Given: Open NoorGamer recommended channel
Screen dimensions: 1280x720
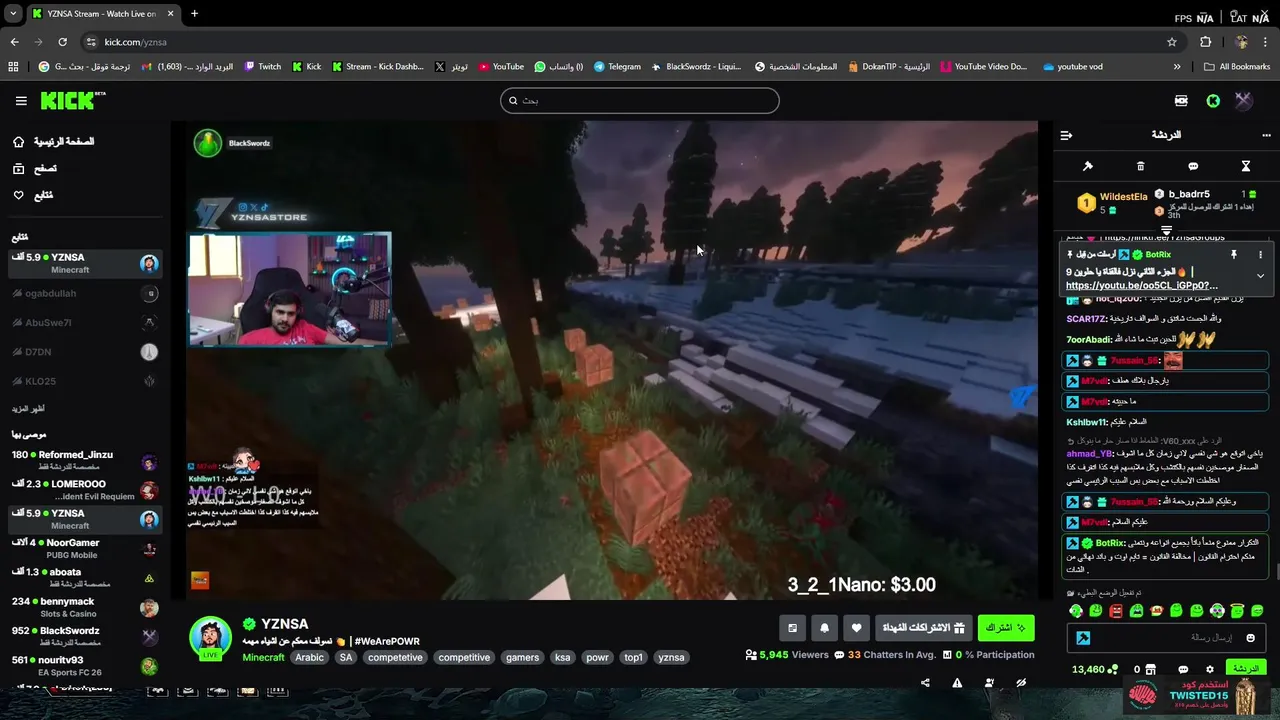Looking at the screenshot, I should (x=85, y=548).
